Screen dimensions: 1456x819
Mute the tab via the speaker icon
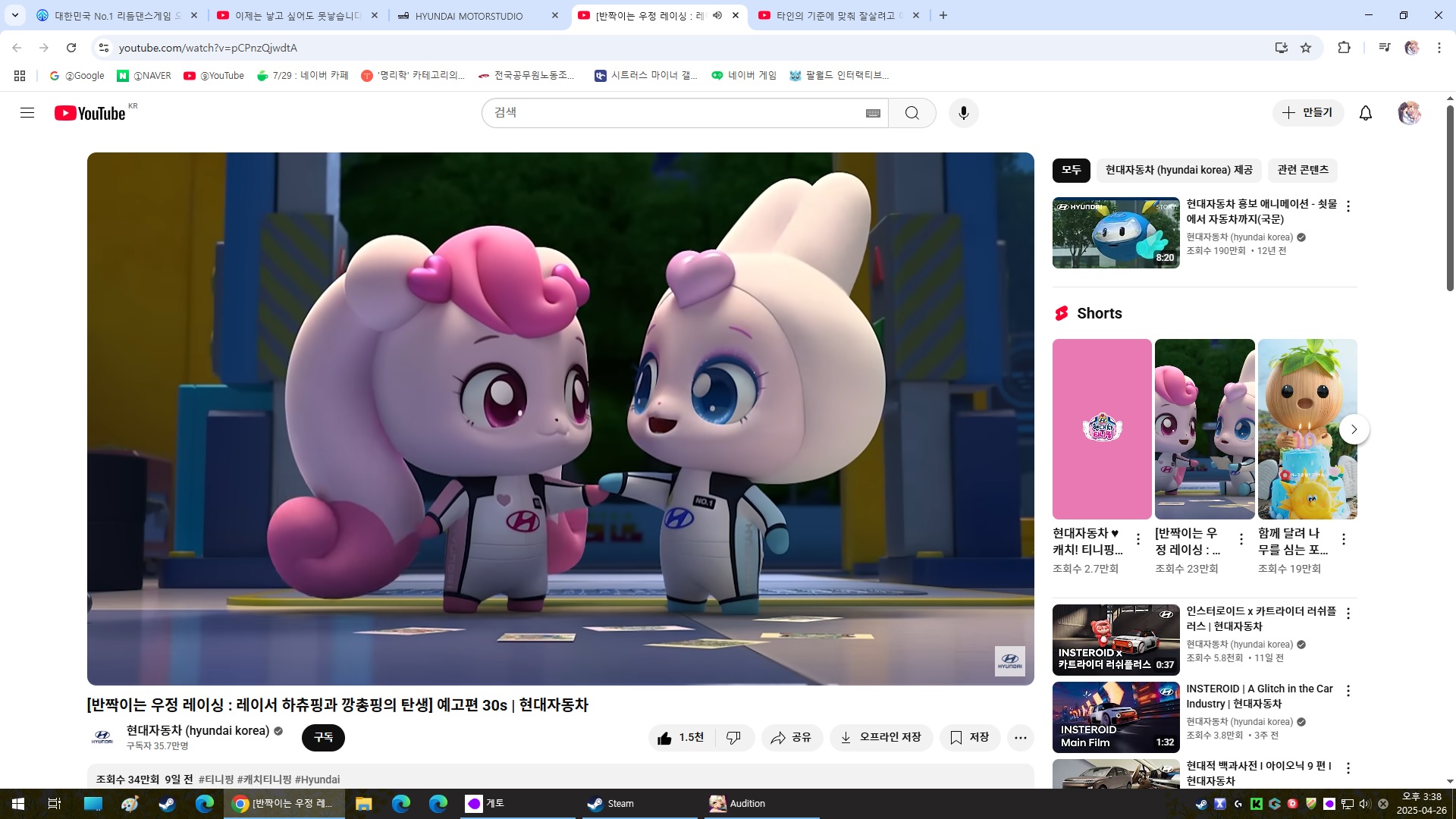point(717,15)
